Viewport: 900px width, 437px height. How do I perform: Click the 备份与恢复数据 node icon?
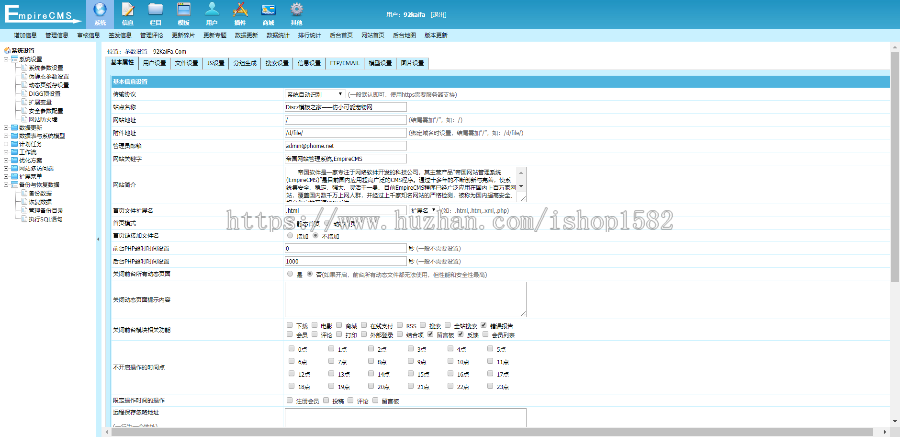coord(15,184)
